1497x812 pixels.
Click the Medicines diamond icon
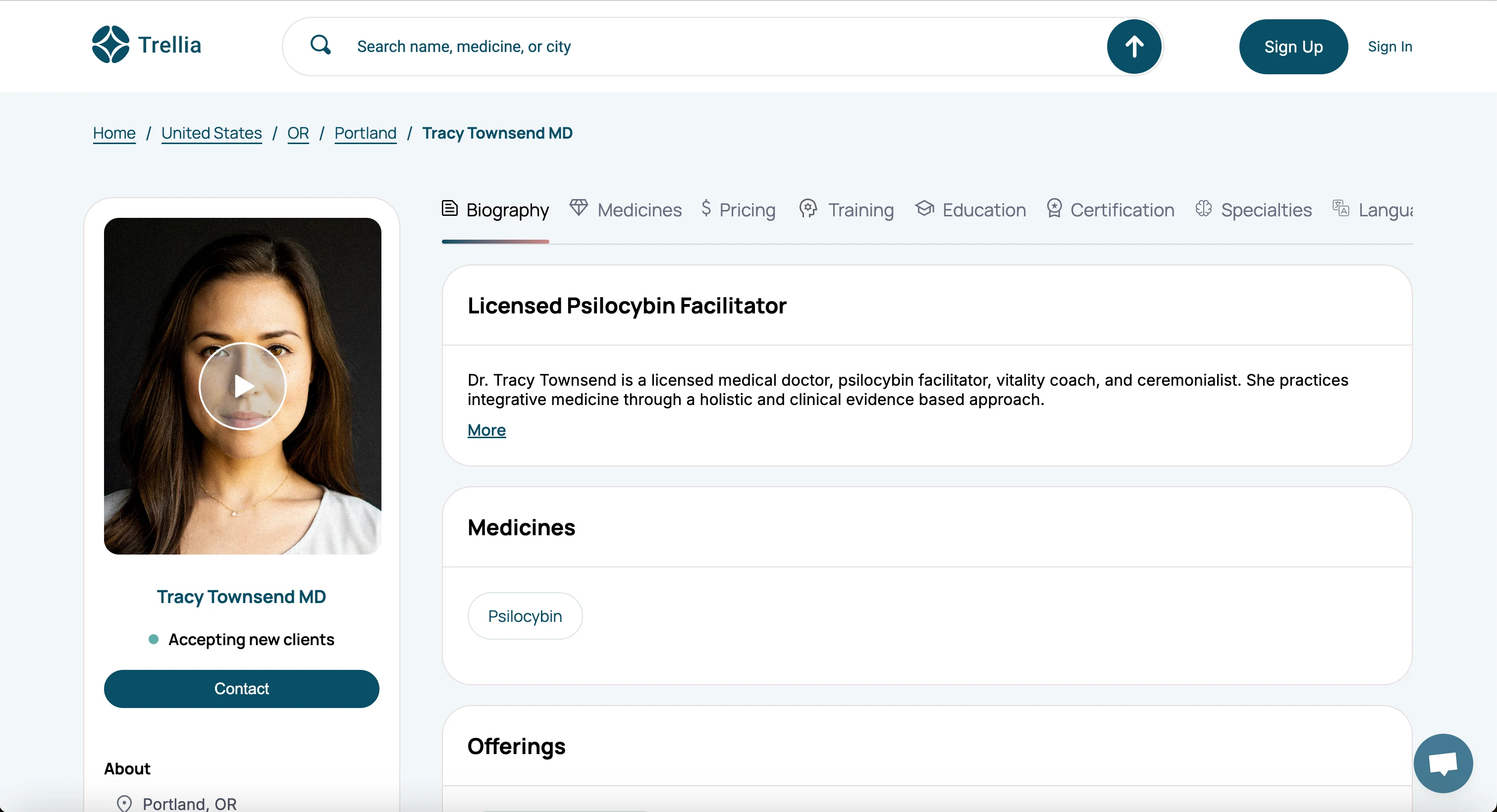point(578,207)
